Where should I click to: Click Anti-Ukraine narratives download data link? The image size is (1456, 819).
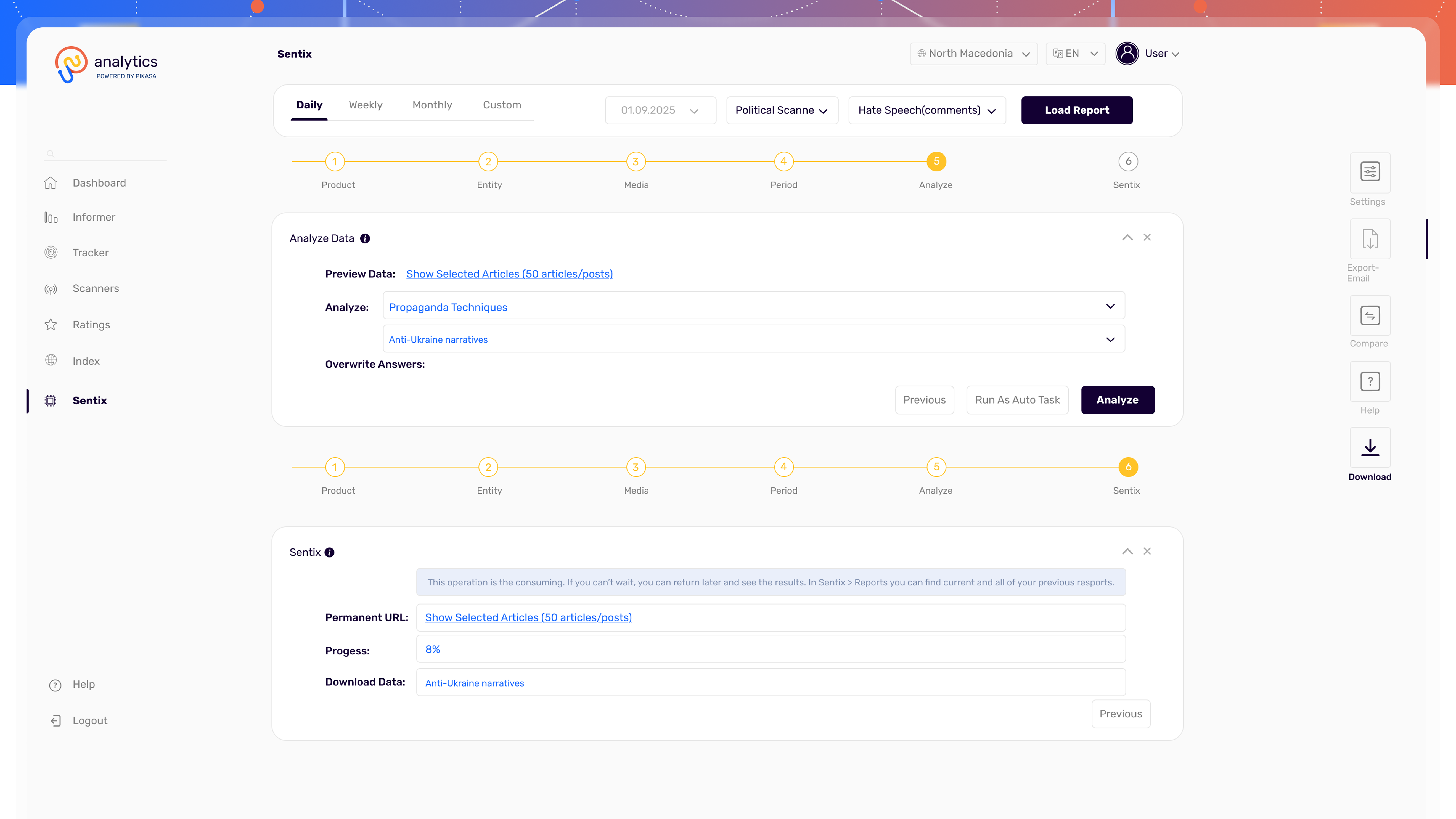(x=474, y=683)
